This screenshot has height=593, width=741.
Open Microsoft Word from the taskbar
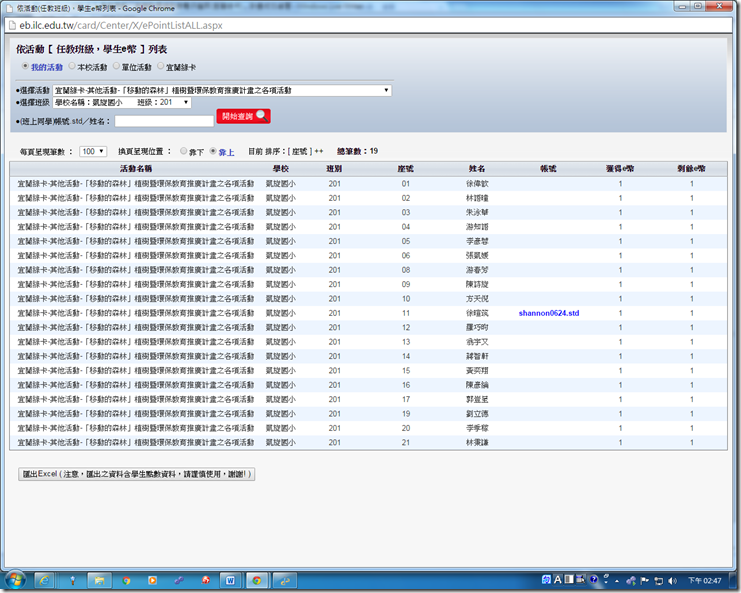click(x=229, y=579)
